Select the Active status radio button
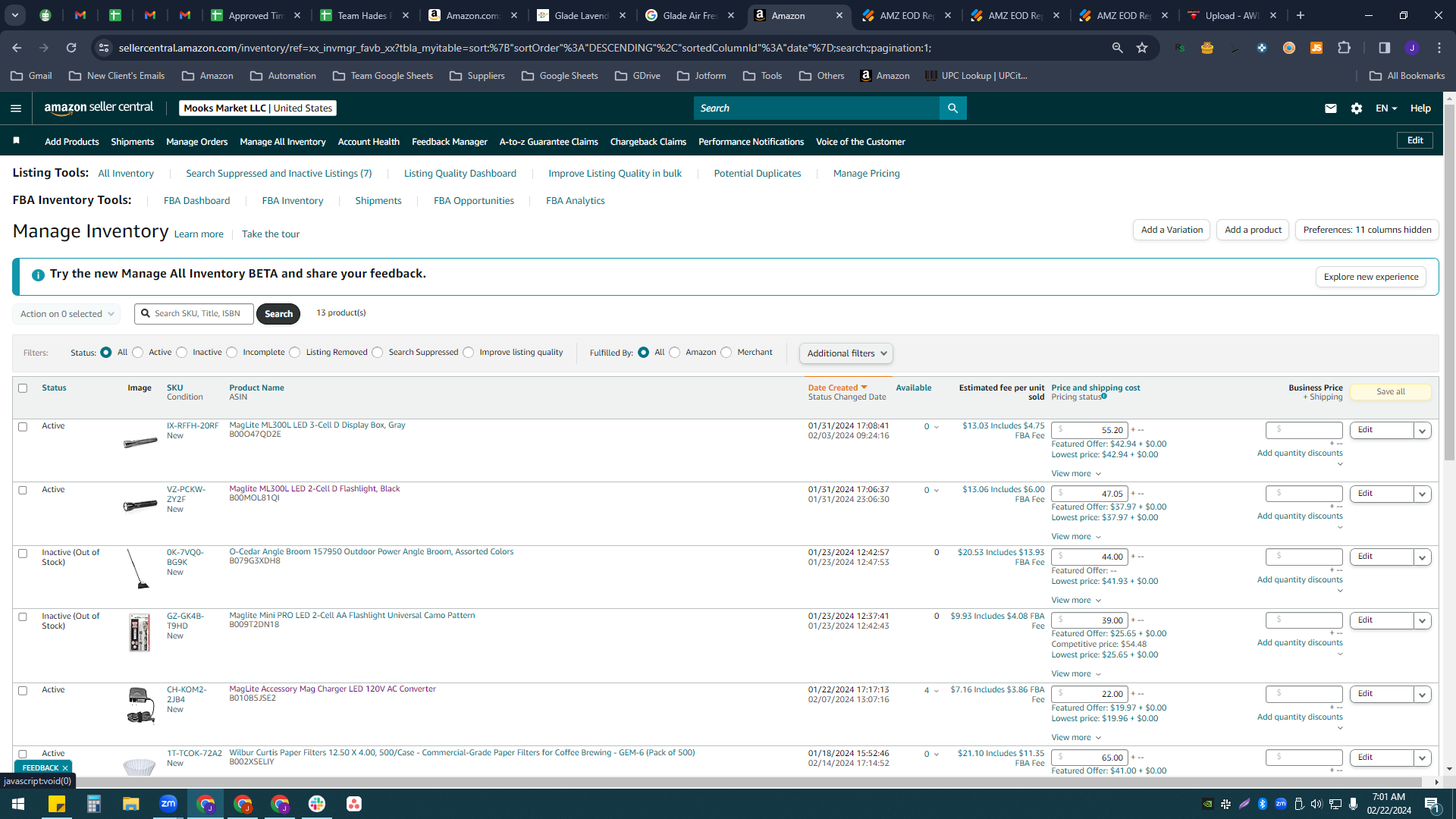This screenshot has width=1456, height=819. (137, 353)
